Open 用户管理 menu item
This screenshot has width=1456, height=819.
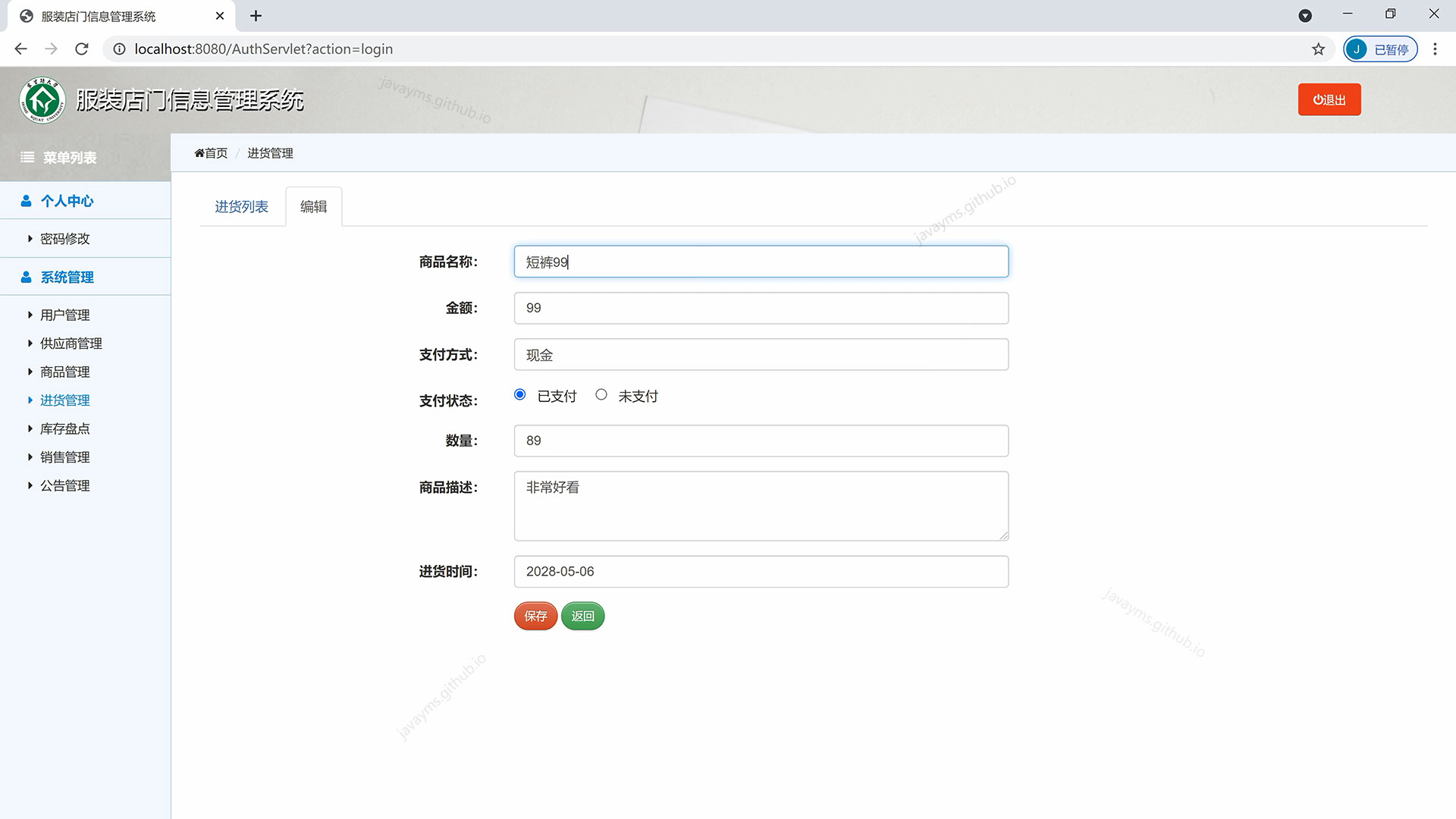click(65, 315)
